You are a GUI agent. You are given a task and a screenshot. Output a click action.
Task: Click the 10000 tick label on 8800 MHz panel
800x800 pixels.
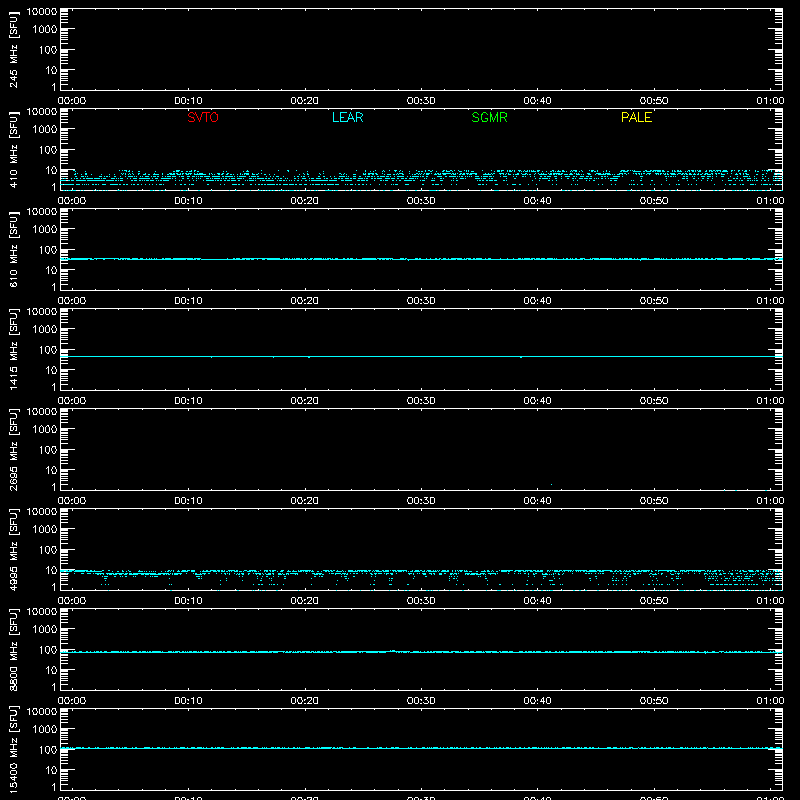pyautogui.click(x=42, y=612)
